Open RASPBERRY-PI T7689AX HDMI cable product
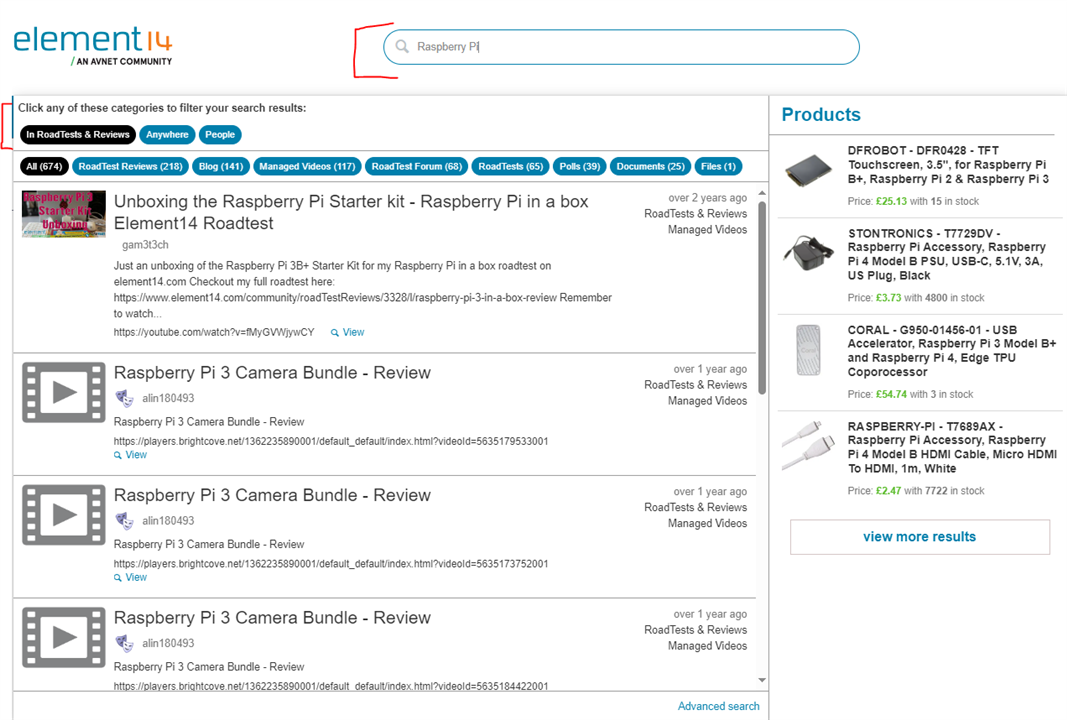This screenshot has width=1067, height=720. point(952,448)
